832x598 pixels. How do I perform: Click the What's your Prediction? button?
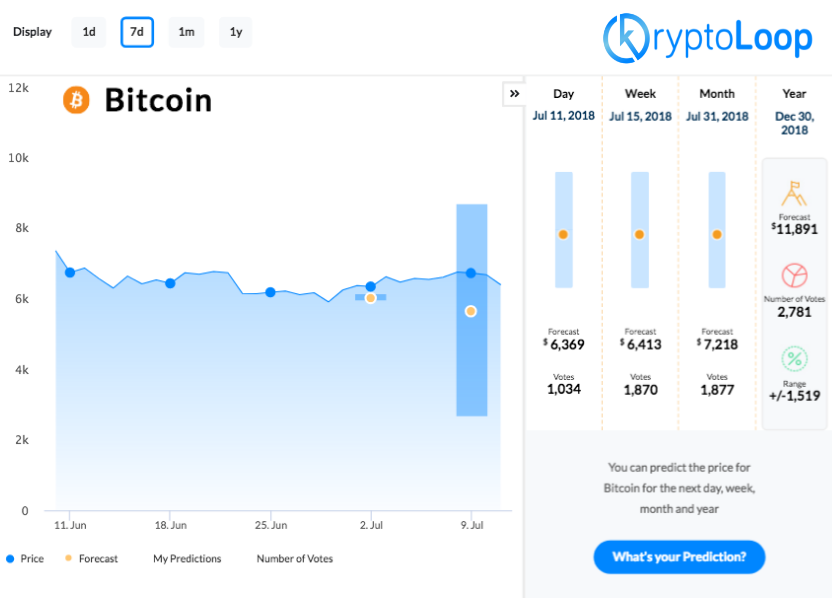click(x=679, y=557)
